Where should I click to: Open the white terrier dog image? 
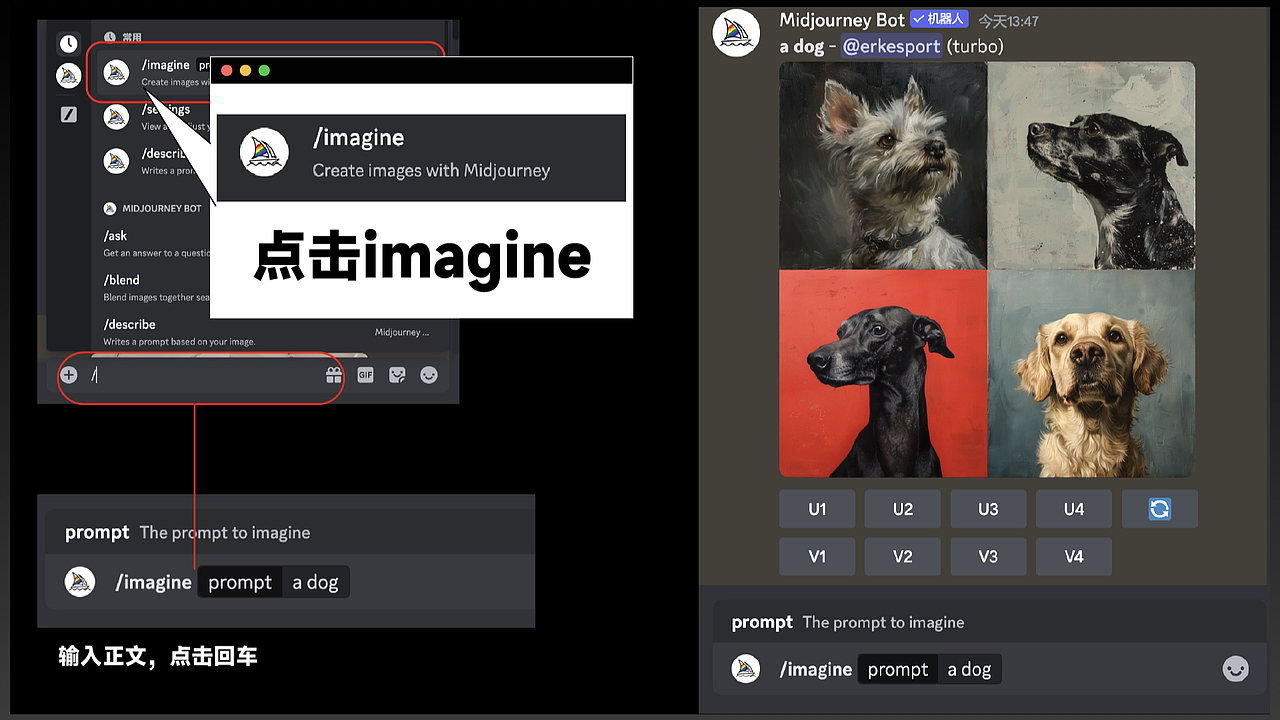point(883,166)
